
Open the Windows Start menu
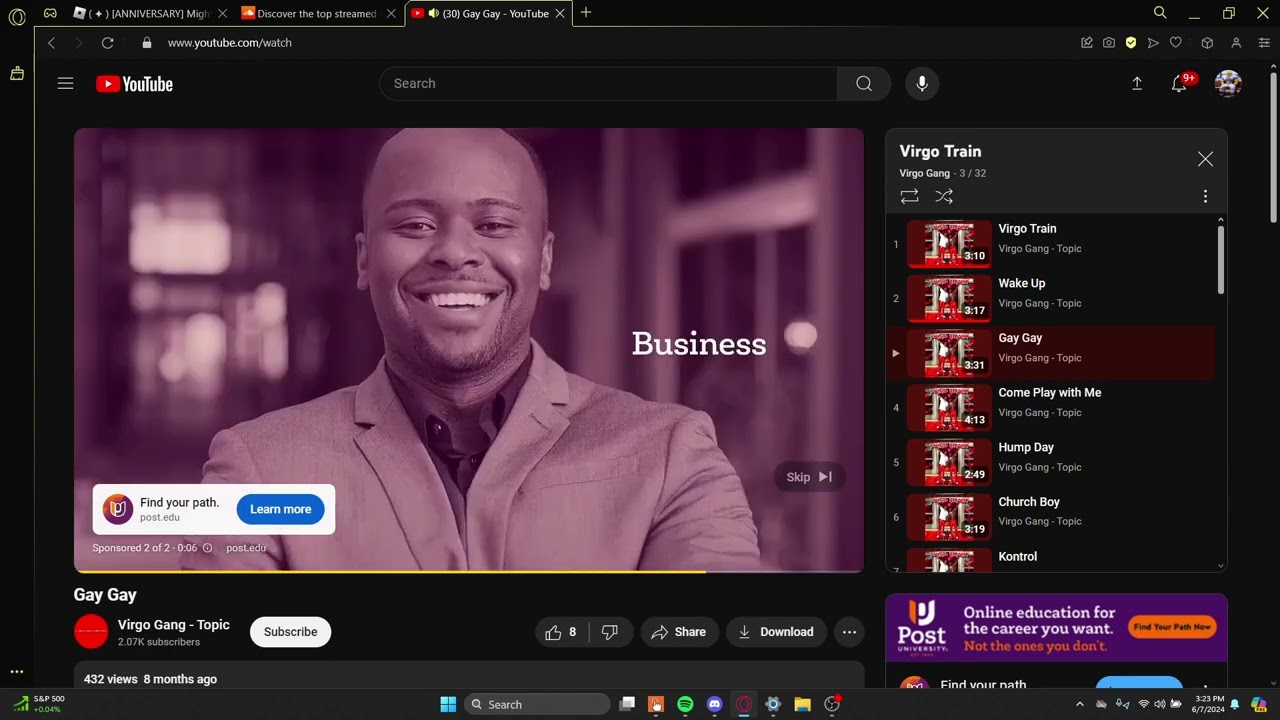tap(448, 704)
